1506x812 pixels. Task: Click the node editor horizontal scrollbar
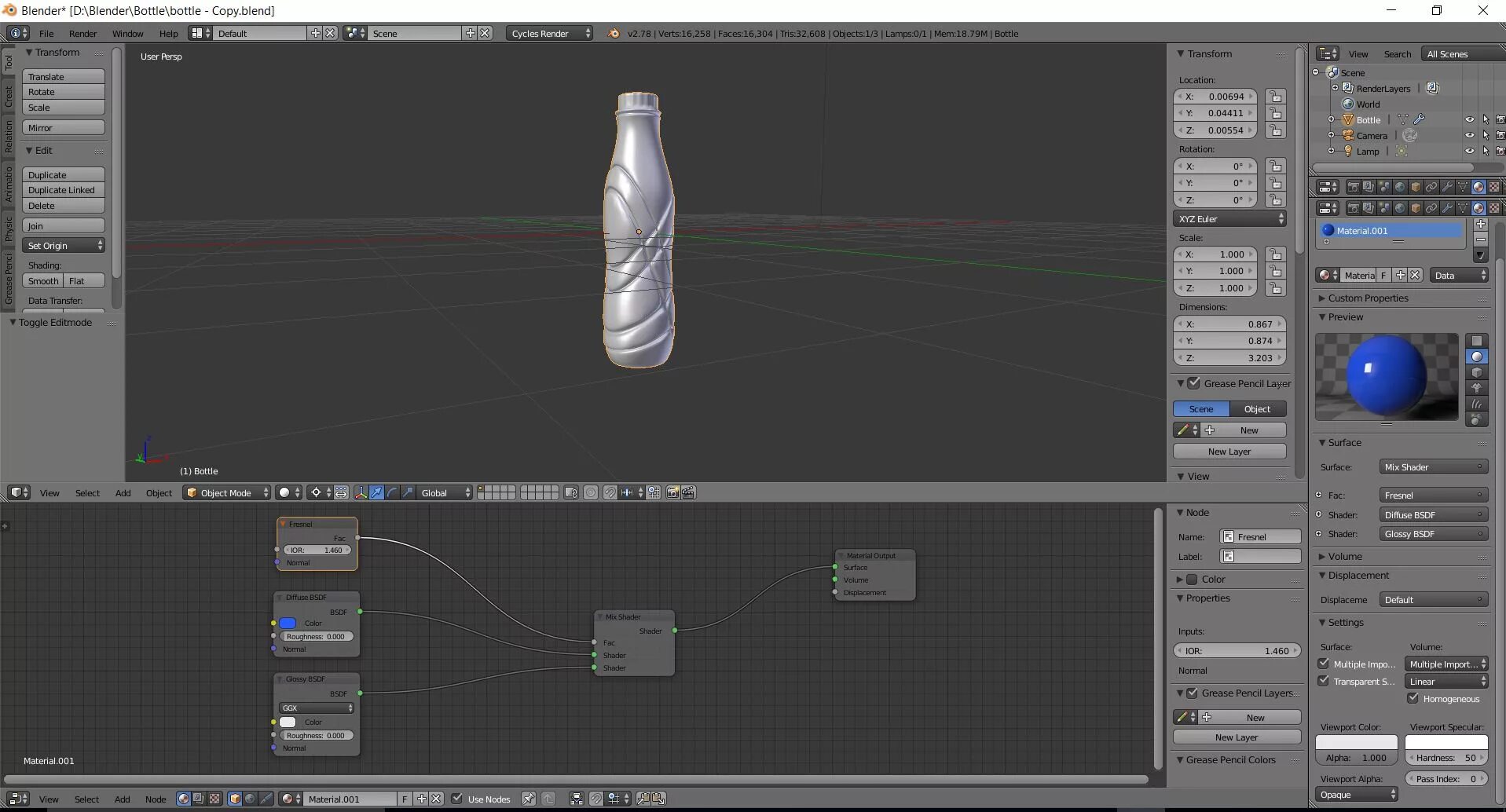(574, 779)
